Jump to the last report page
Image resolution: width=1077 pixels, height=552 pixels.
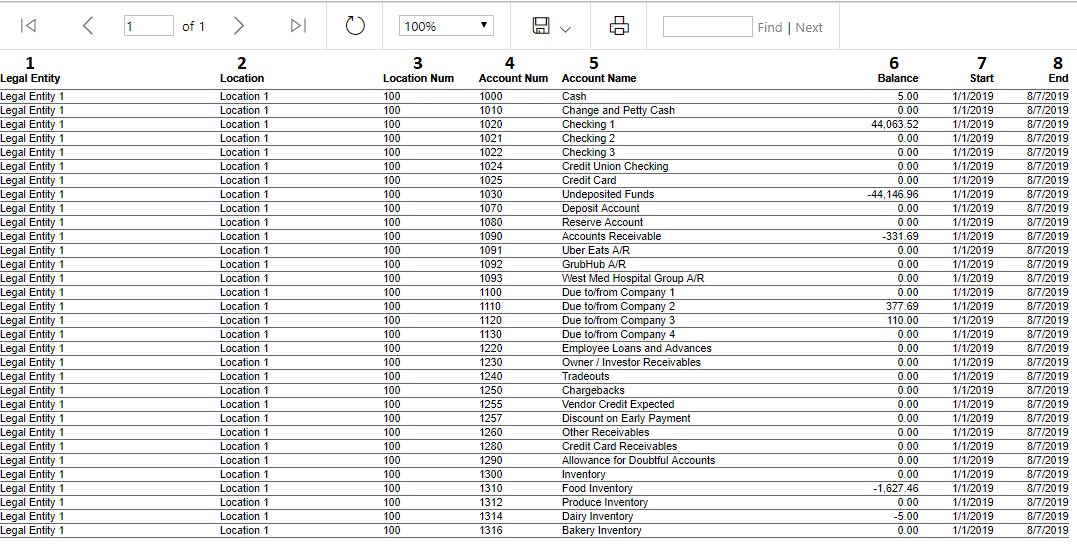[297, 26]
